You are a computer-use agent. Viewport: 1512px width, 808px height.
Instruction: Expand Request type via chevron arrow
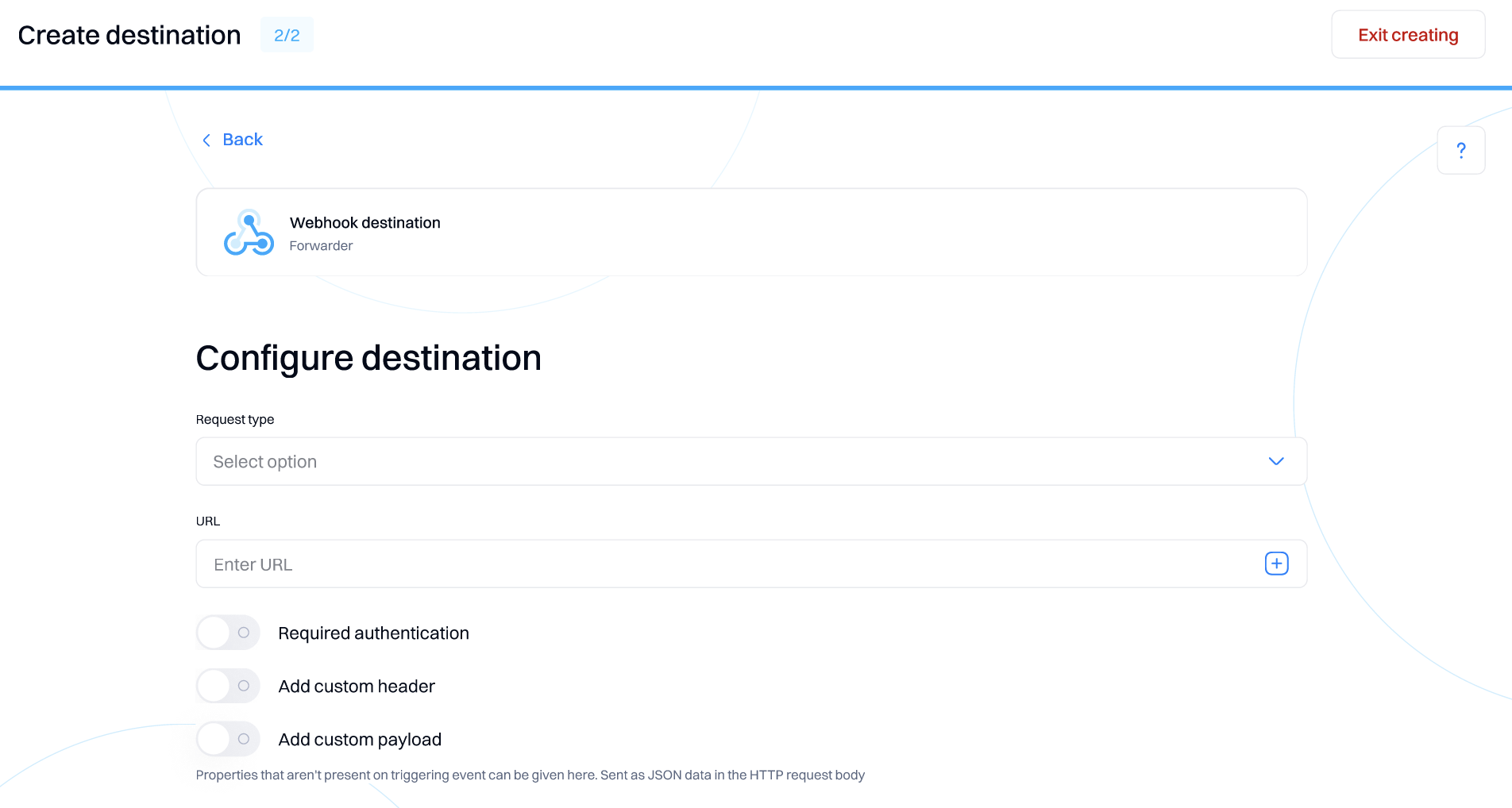(x=1276, y=461)
